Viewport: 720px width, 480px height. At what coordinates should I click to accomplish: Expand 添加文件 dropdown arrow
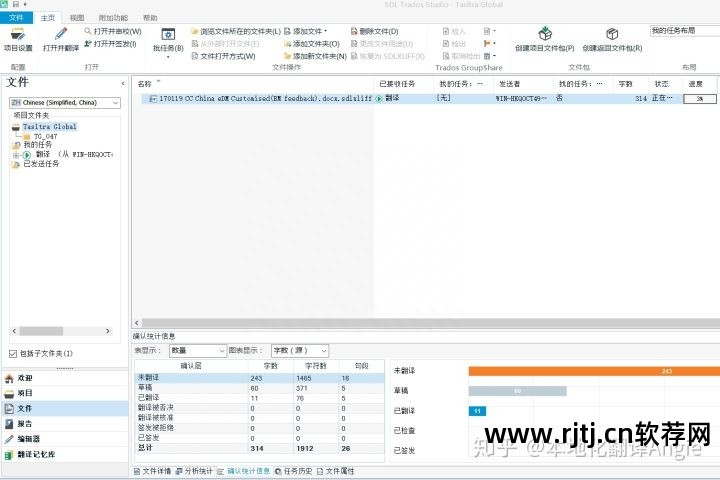326,31
